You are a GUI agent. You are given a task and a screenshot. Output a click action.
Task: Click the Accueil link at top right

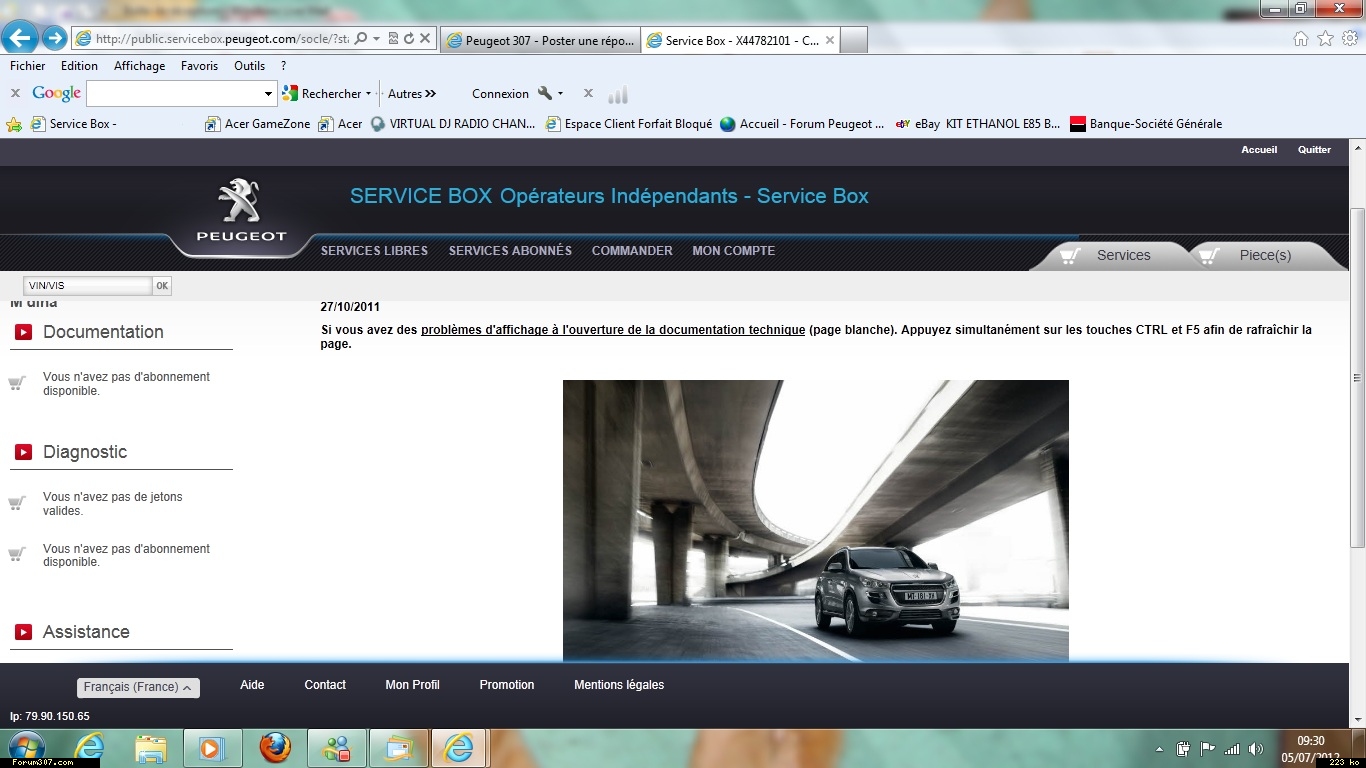[x=1259, y=150]
